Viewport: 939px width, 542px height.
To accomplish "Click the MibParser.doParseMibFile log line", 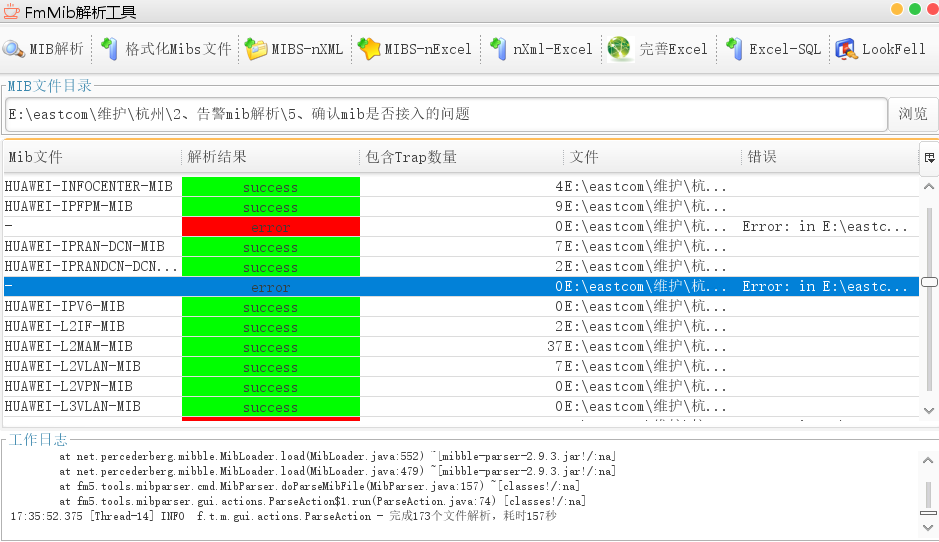I will 320,486.
